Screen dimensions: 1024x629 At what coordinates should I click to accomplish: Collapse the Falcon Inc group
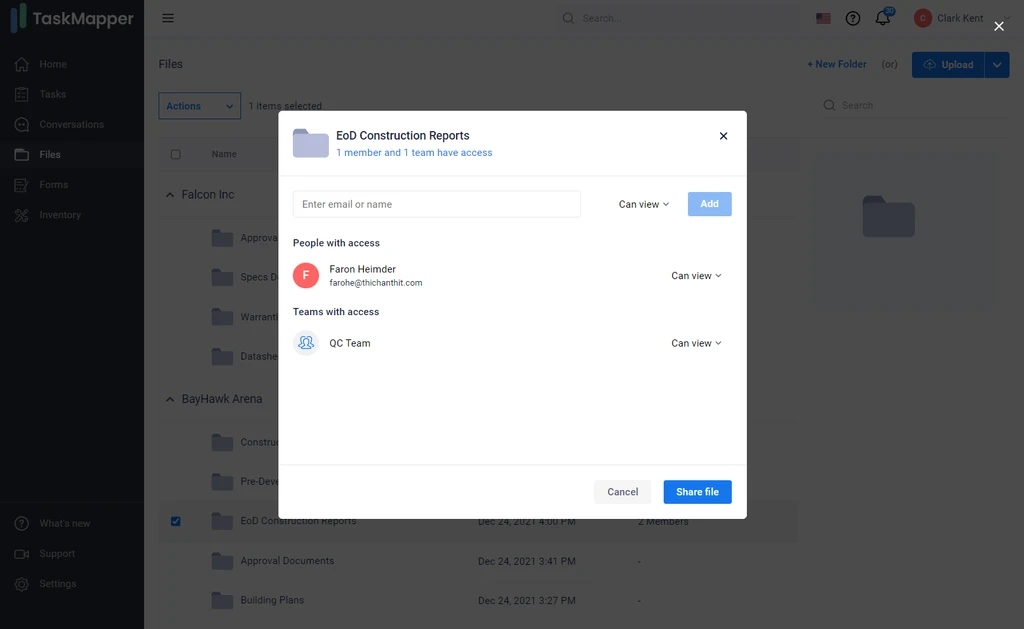[x=170, y=195]
